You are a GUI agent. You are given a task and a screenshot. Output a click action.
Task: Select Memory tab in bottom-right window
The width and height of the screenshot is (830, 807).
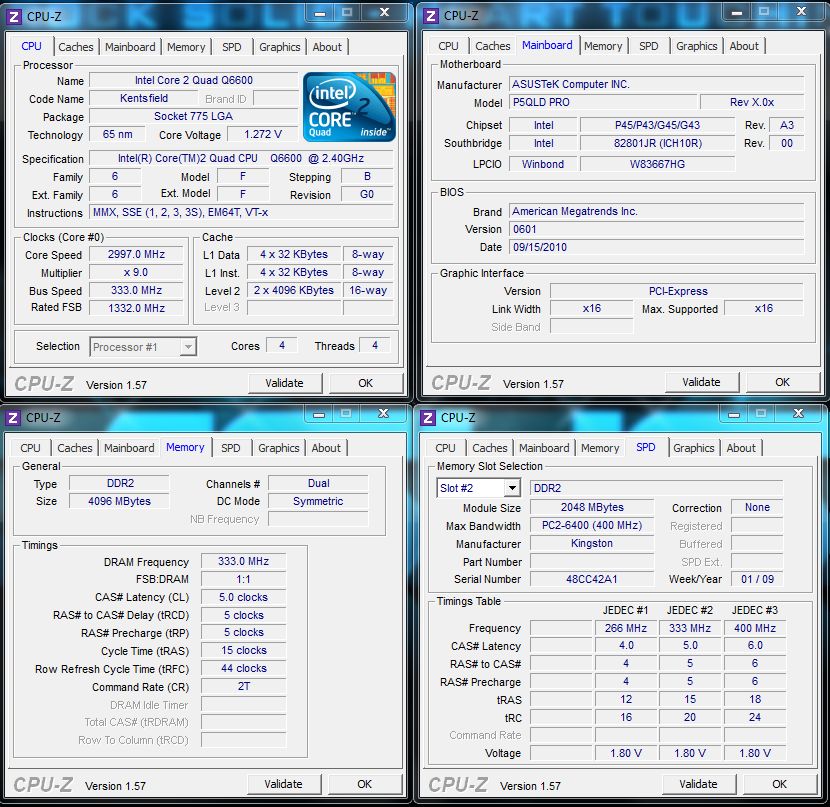click(x=600, y=448)
